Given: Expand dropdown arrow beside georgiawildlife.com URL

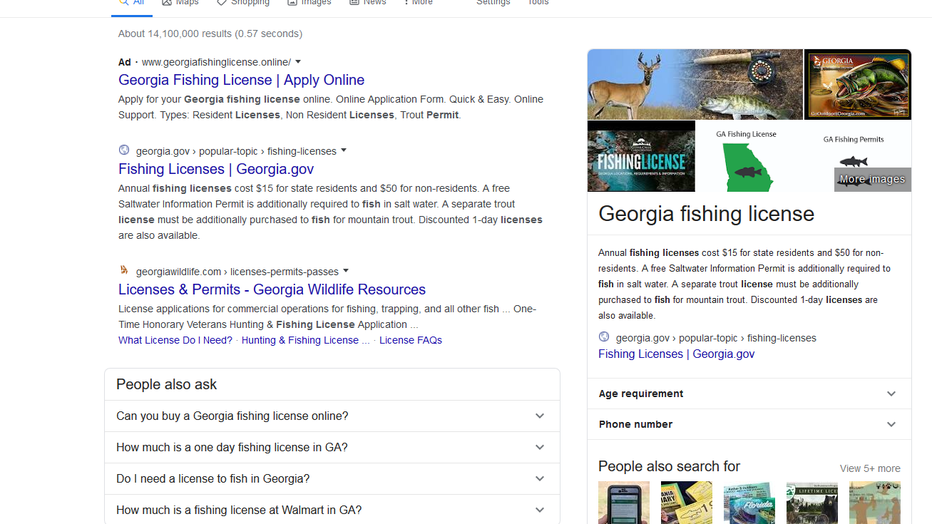Looking at the screenshot, I should point(345,272).
